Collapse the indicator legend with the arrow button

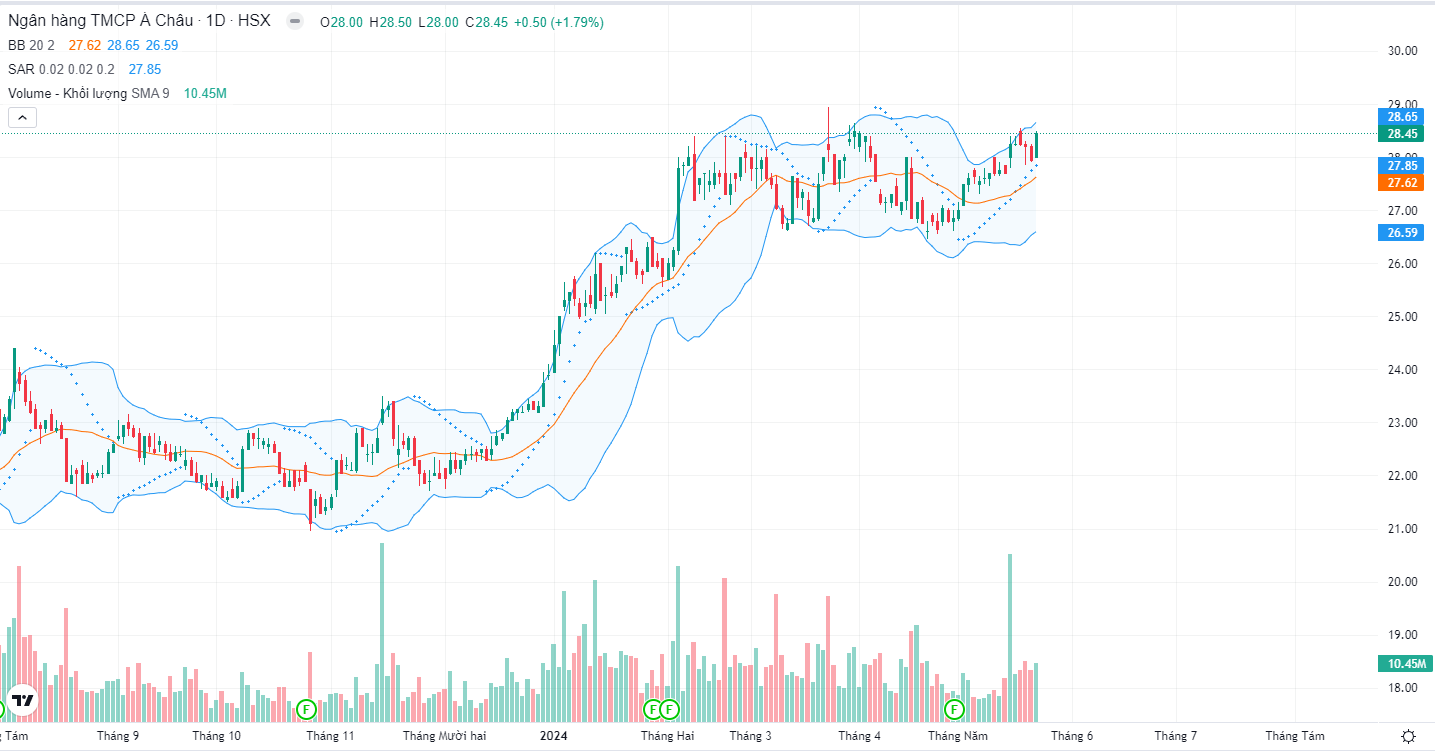coord(22,118)
